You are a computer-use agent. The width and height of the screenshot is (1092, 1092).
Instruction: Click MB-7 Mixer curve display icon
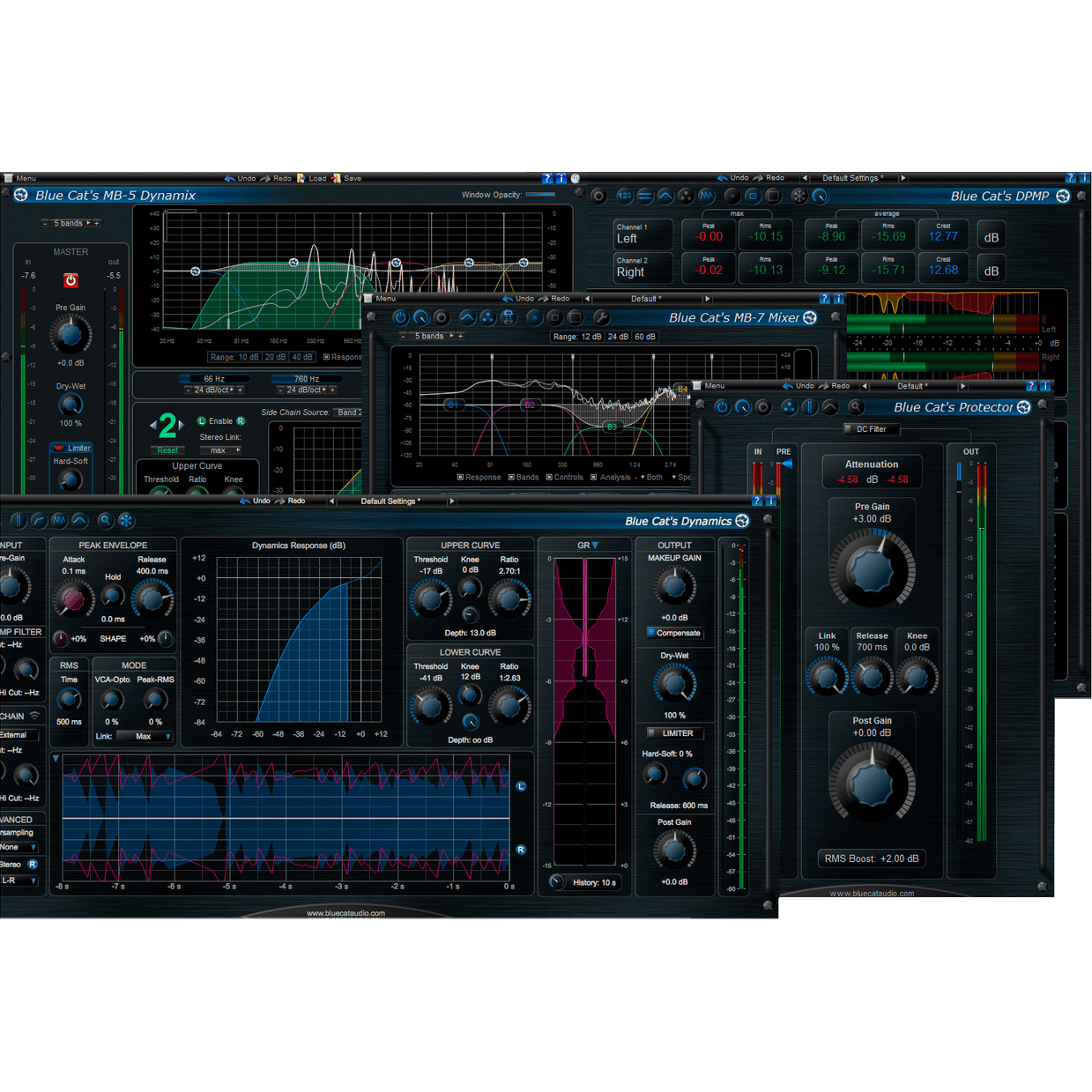tap(466, 317)
